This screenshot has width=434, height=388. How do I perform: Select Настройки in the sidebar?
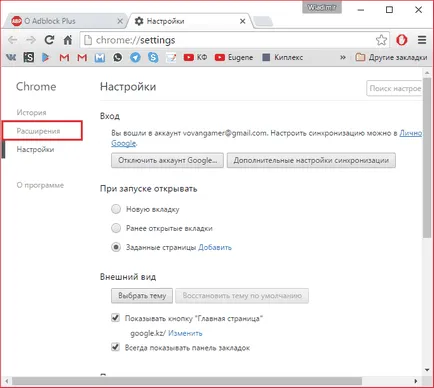pos(35,149)
